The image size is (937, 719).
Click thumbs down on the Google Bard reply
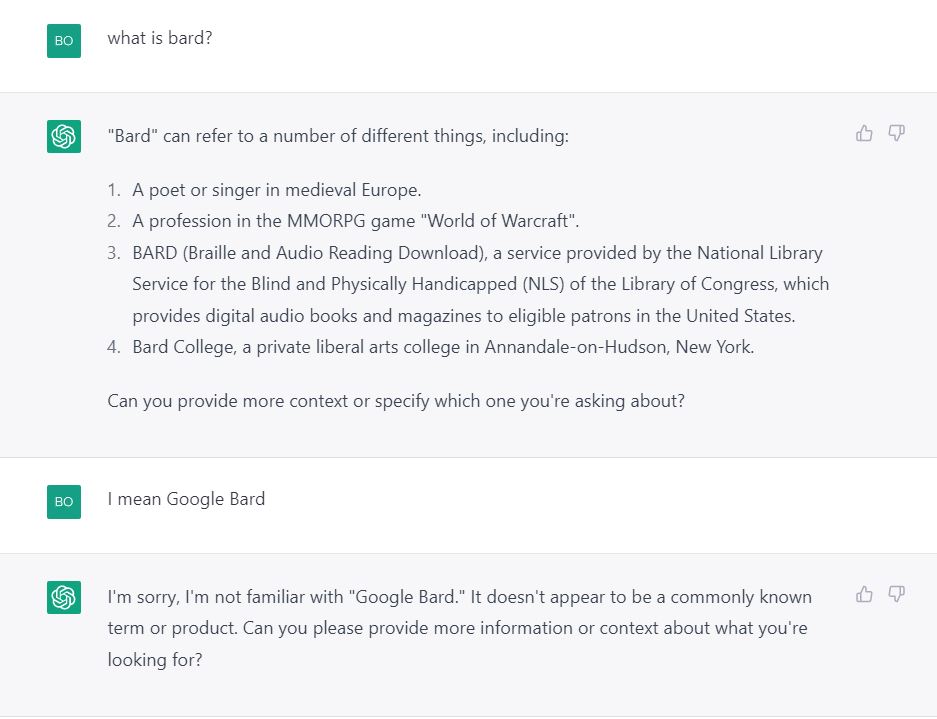pyautogui.click(x=896, y=594)
